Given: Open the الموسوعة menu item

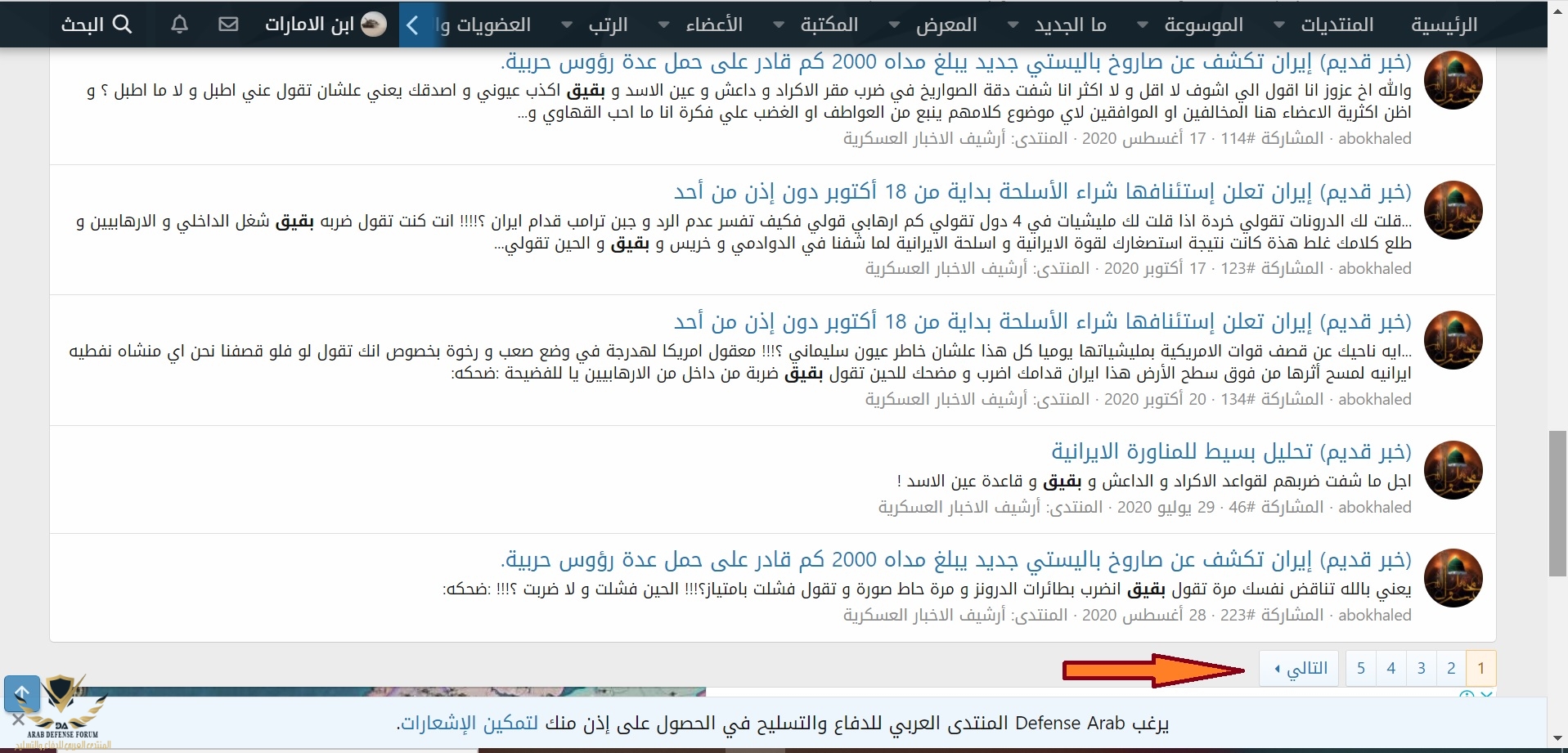Looking at the screenshot, I should [x=1203, y=25].
